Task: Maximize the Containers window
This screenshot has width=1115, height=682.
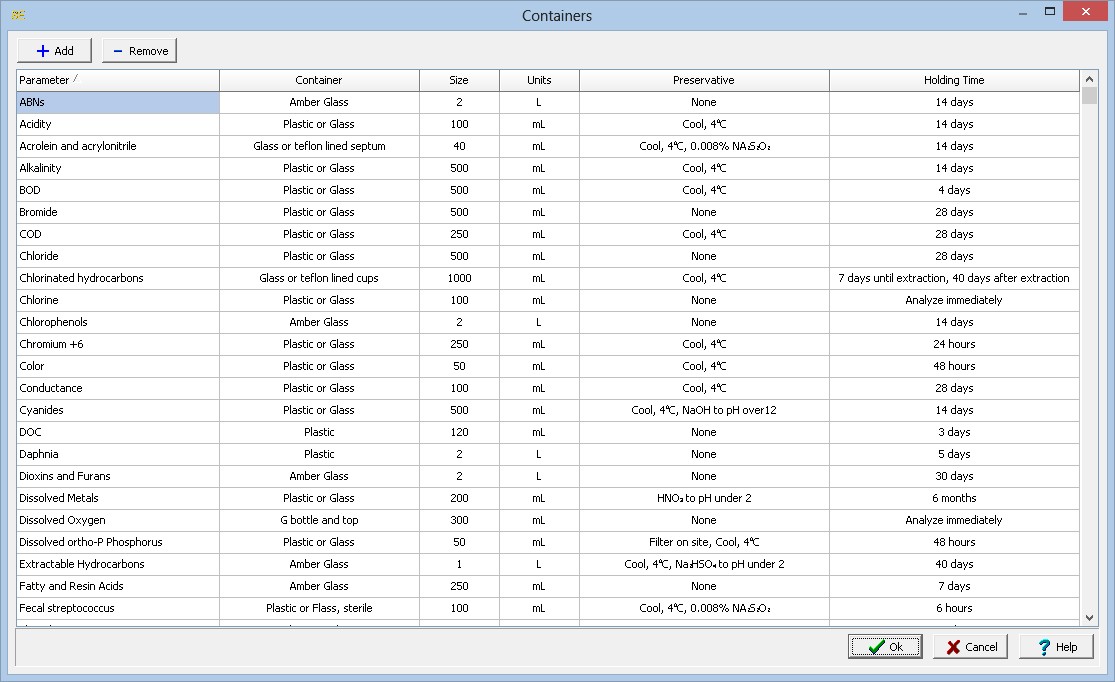Action: [x=1050, y=12]
